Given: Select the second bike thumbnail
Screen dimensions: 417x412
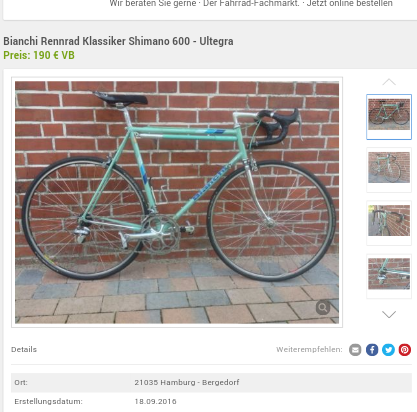Looking at the screenshot, I should 389,170.
